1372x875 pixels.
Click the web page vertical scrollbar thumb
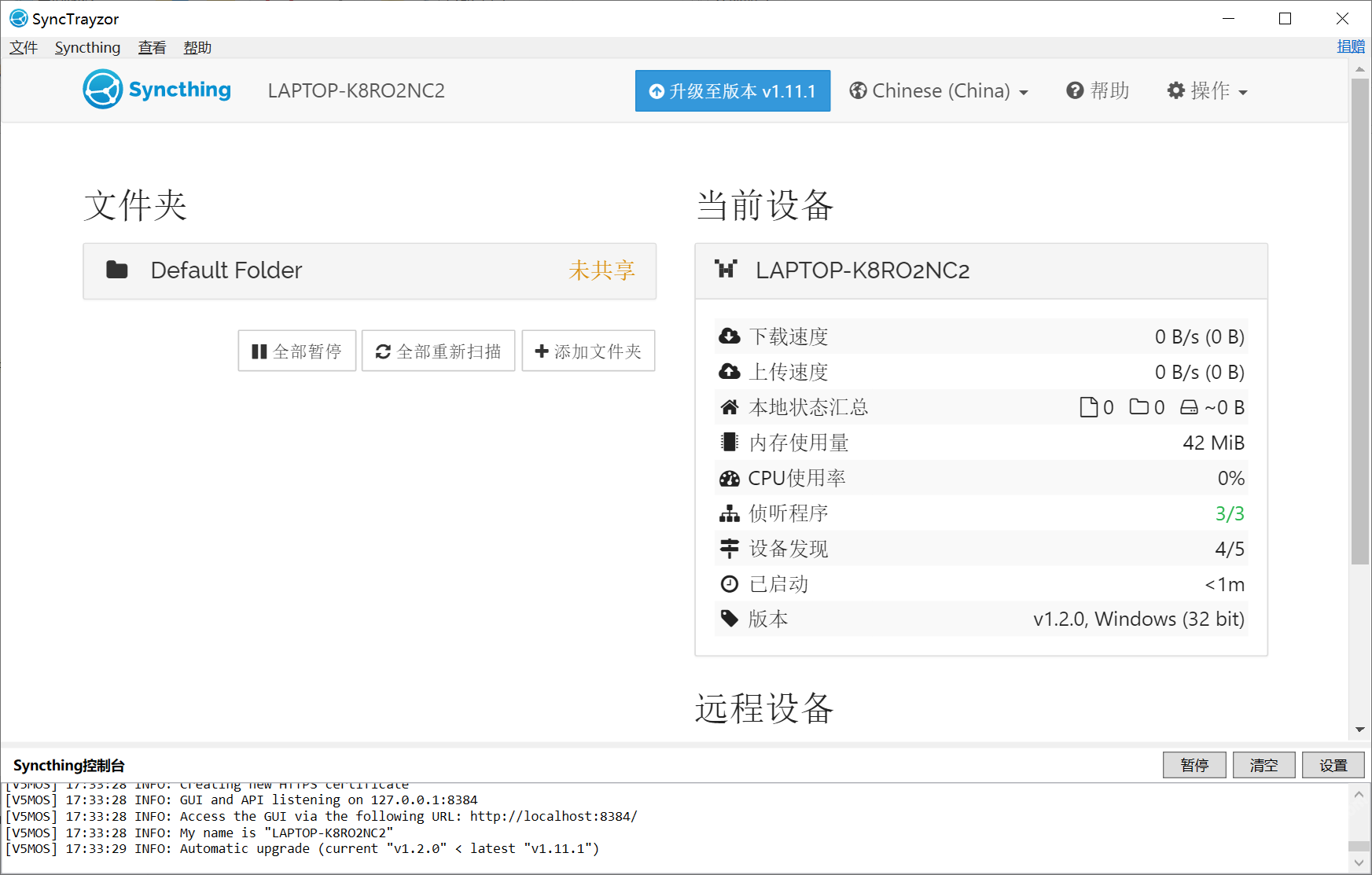point(1359,321)
